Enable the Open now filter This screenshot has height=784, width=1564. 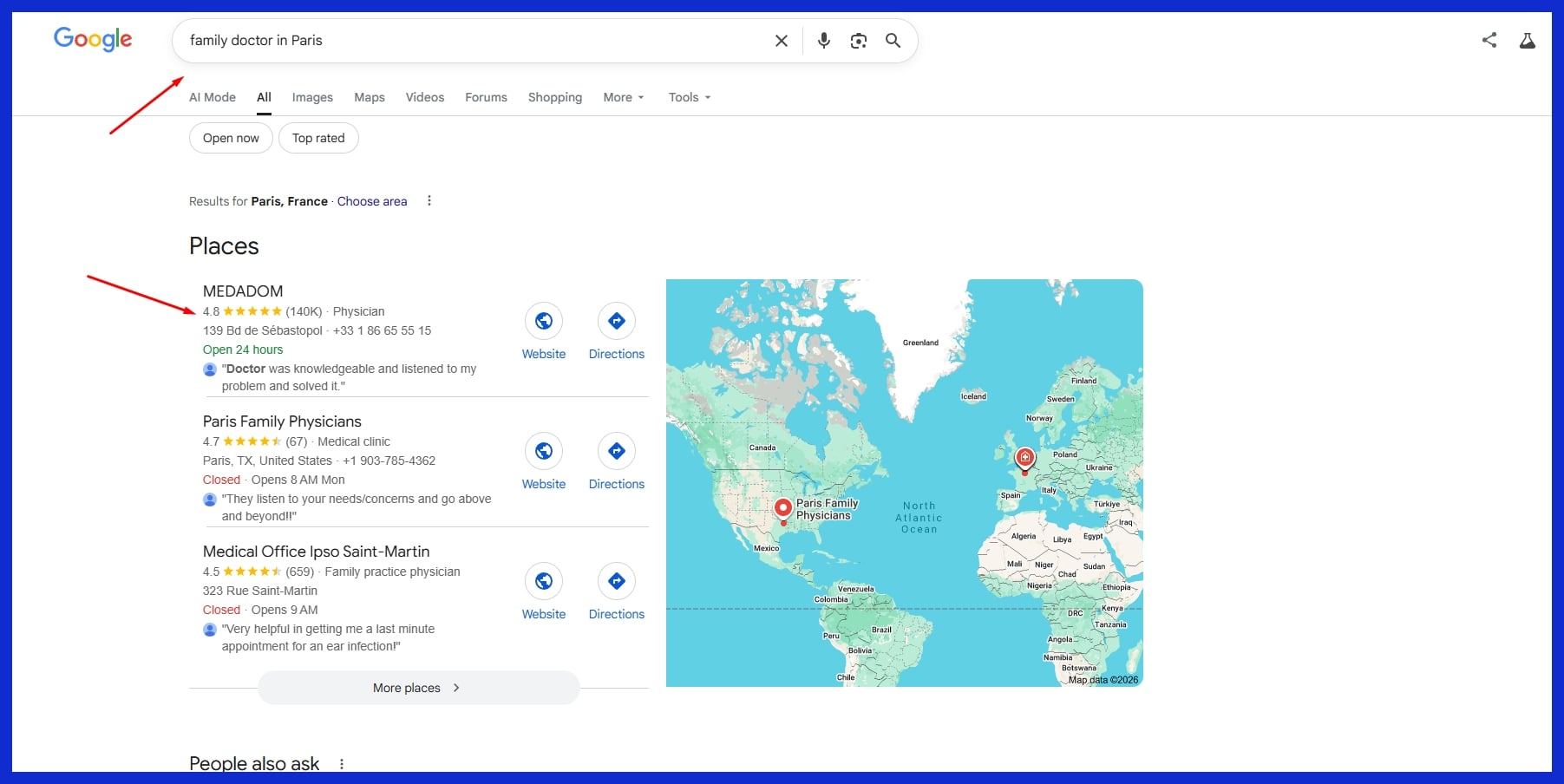(x=230, y=137)
